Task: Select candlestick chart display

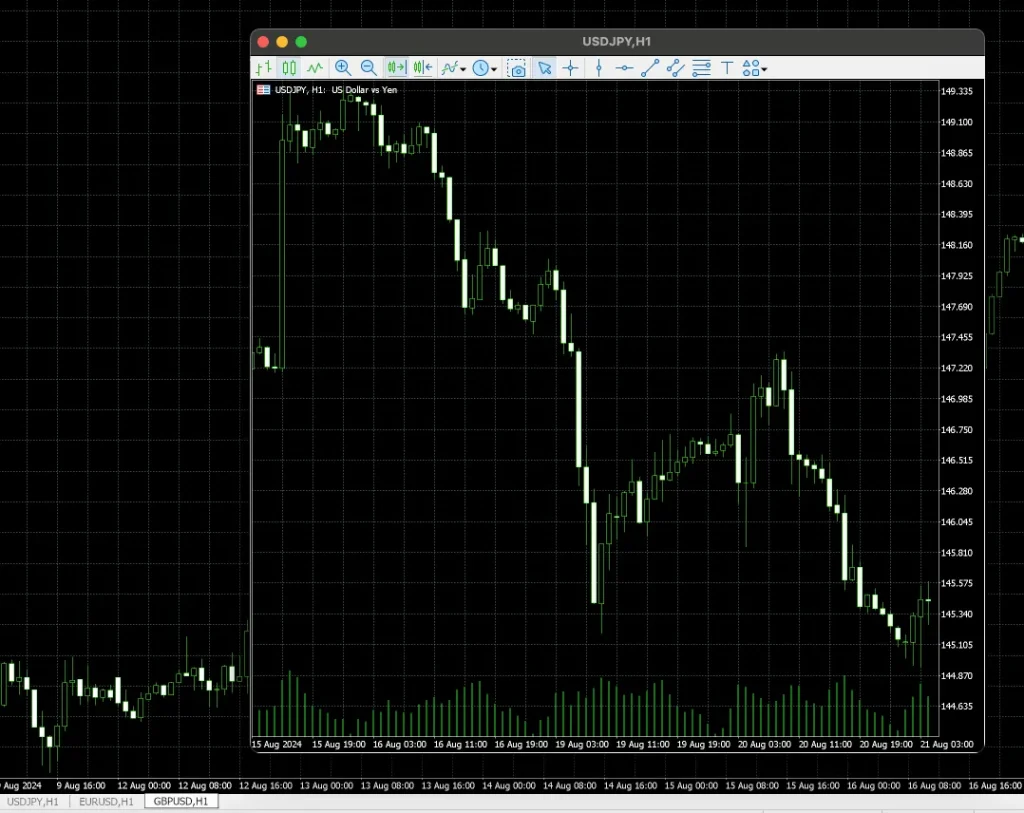Action: tap(289, 68)
